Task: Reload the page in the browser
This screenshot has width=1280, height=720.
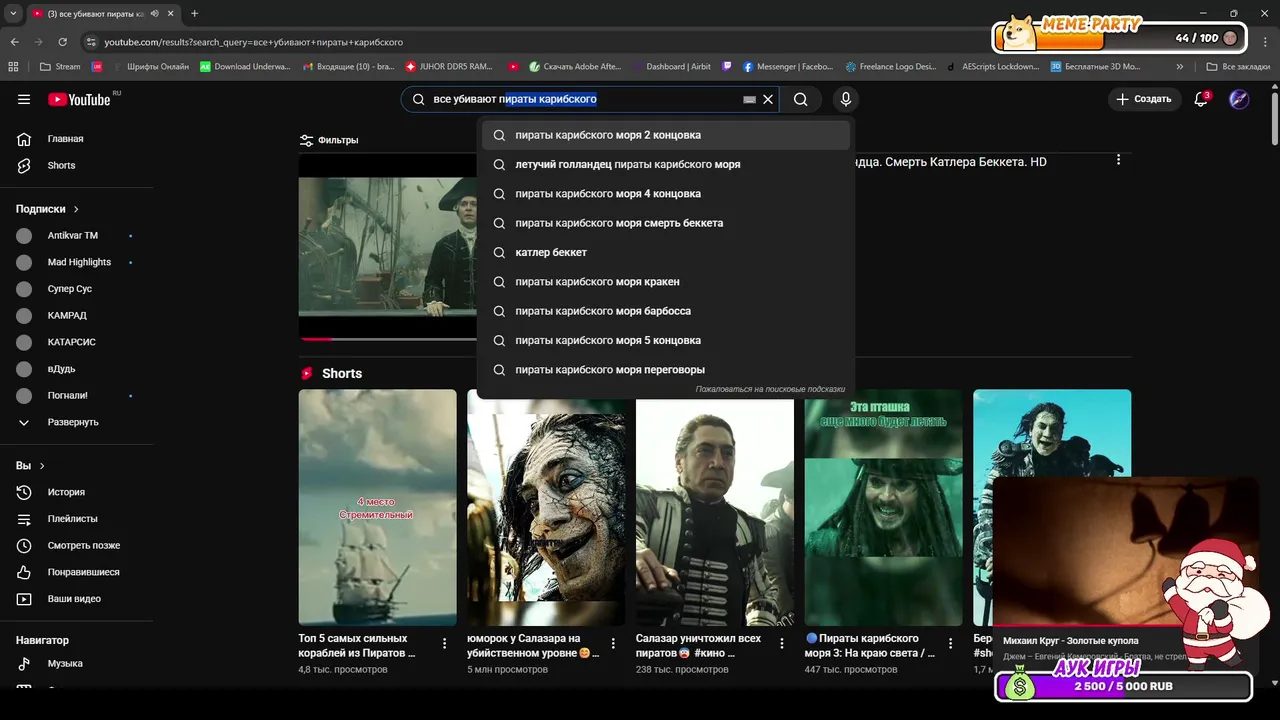Action: [x=62, y=42]
